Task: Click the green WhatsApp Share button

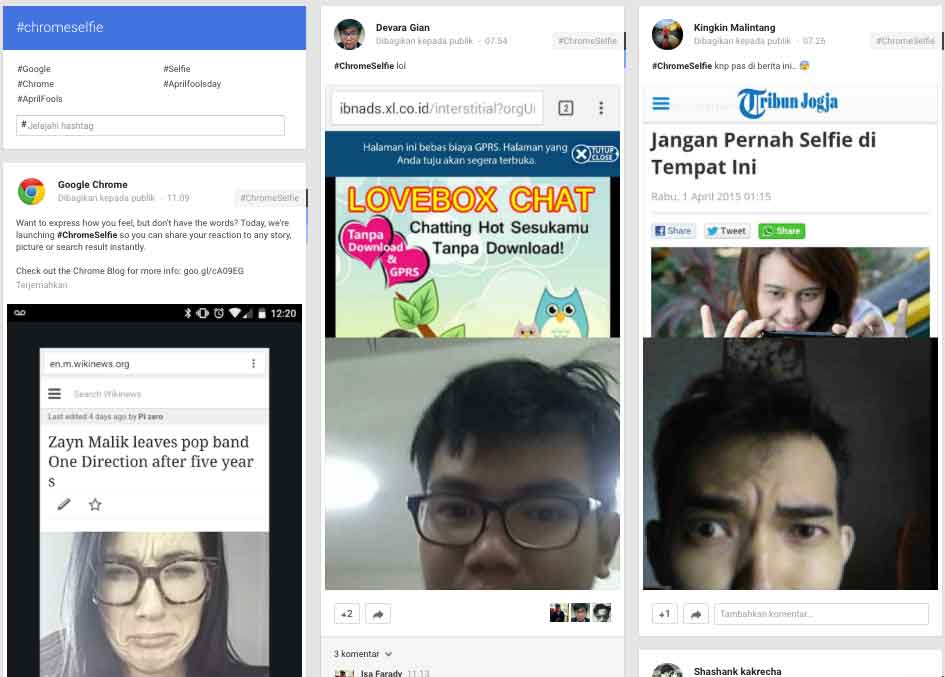Action: (x=781, y=231)
